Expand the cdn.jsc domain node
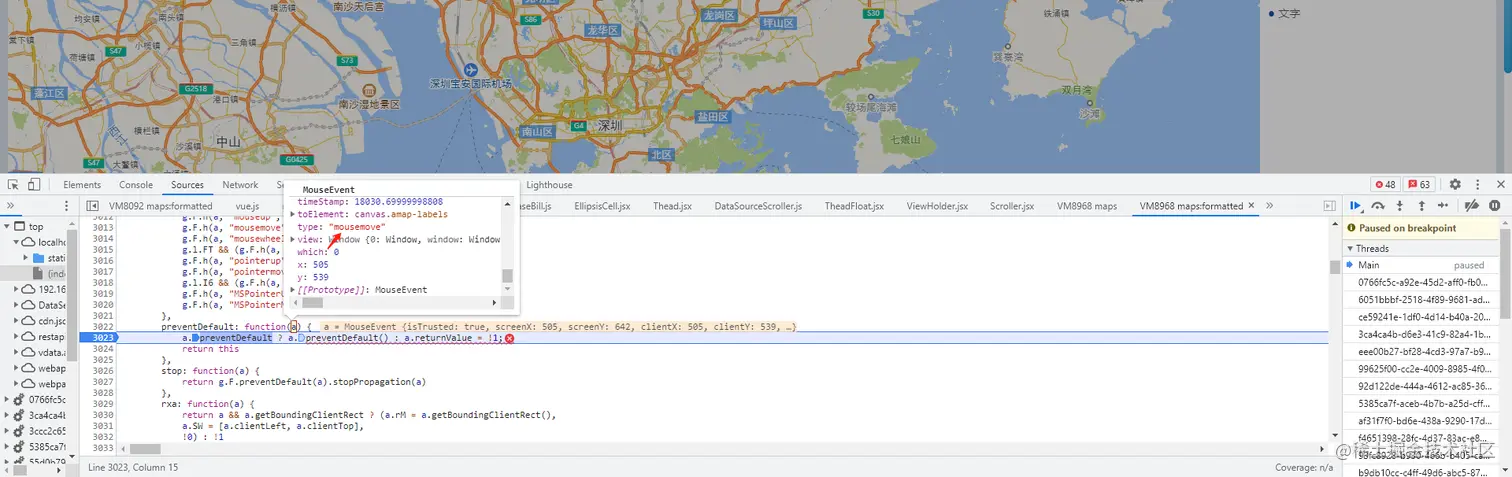The image size is (1512, 477). (16, 321)
